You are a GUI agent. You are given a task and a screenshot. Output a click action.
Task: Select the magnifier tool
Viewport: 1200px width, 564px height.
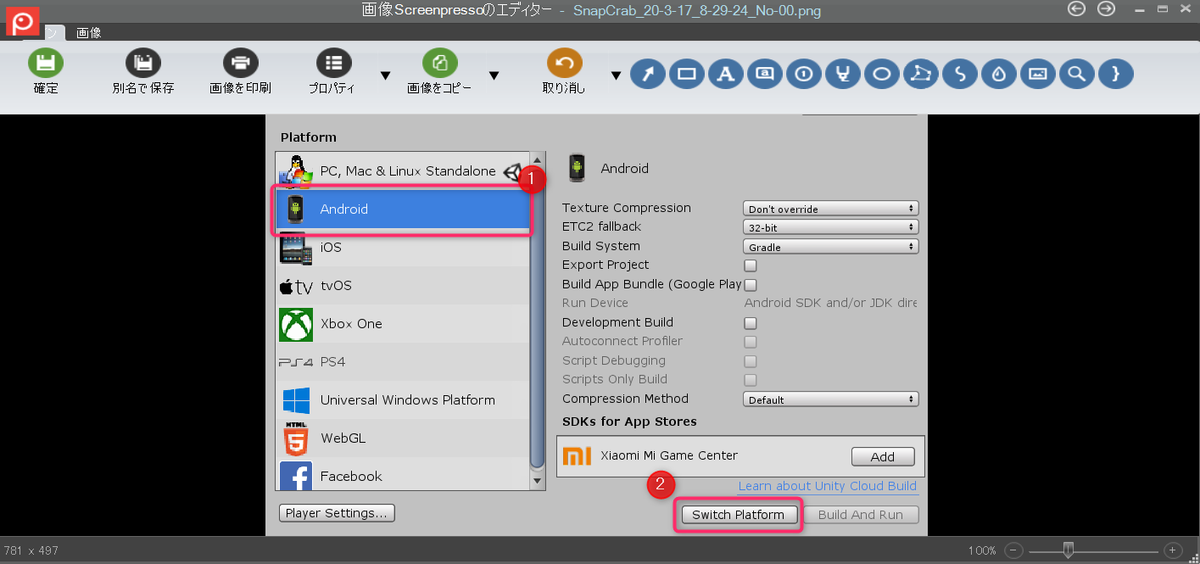[x=1077, y=73]
